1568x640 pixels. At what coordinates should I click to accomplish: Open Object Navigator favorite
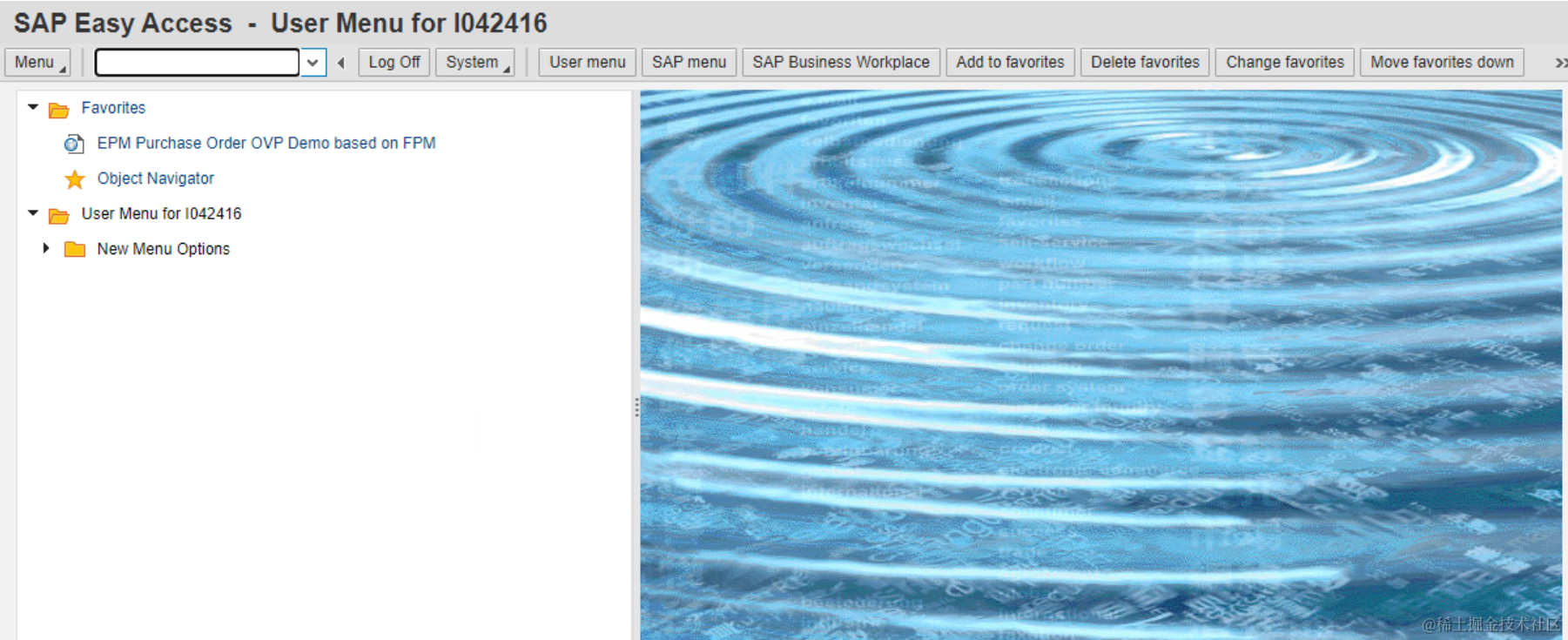point(156,179)
